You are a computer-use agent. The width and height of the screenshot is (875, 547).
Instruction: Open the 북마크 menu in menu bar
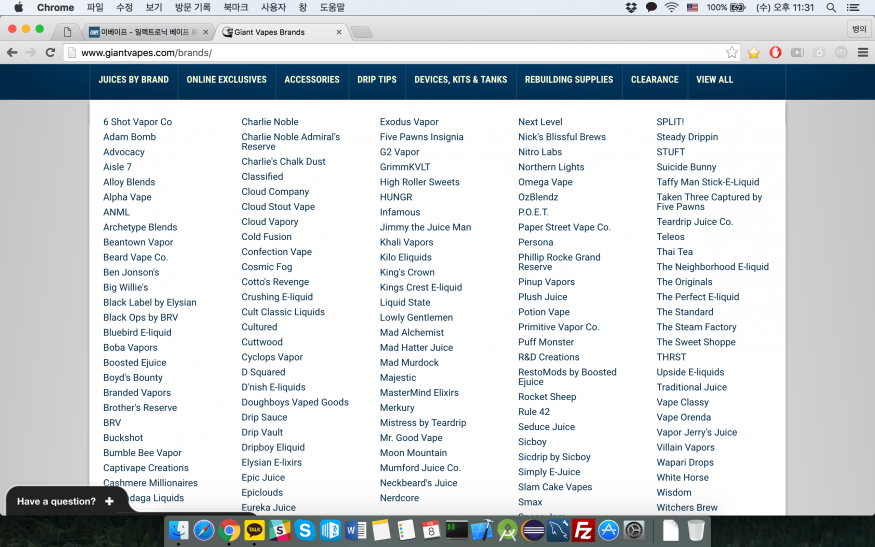click(236, 7)
